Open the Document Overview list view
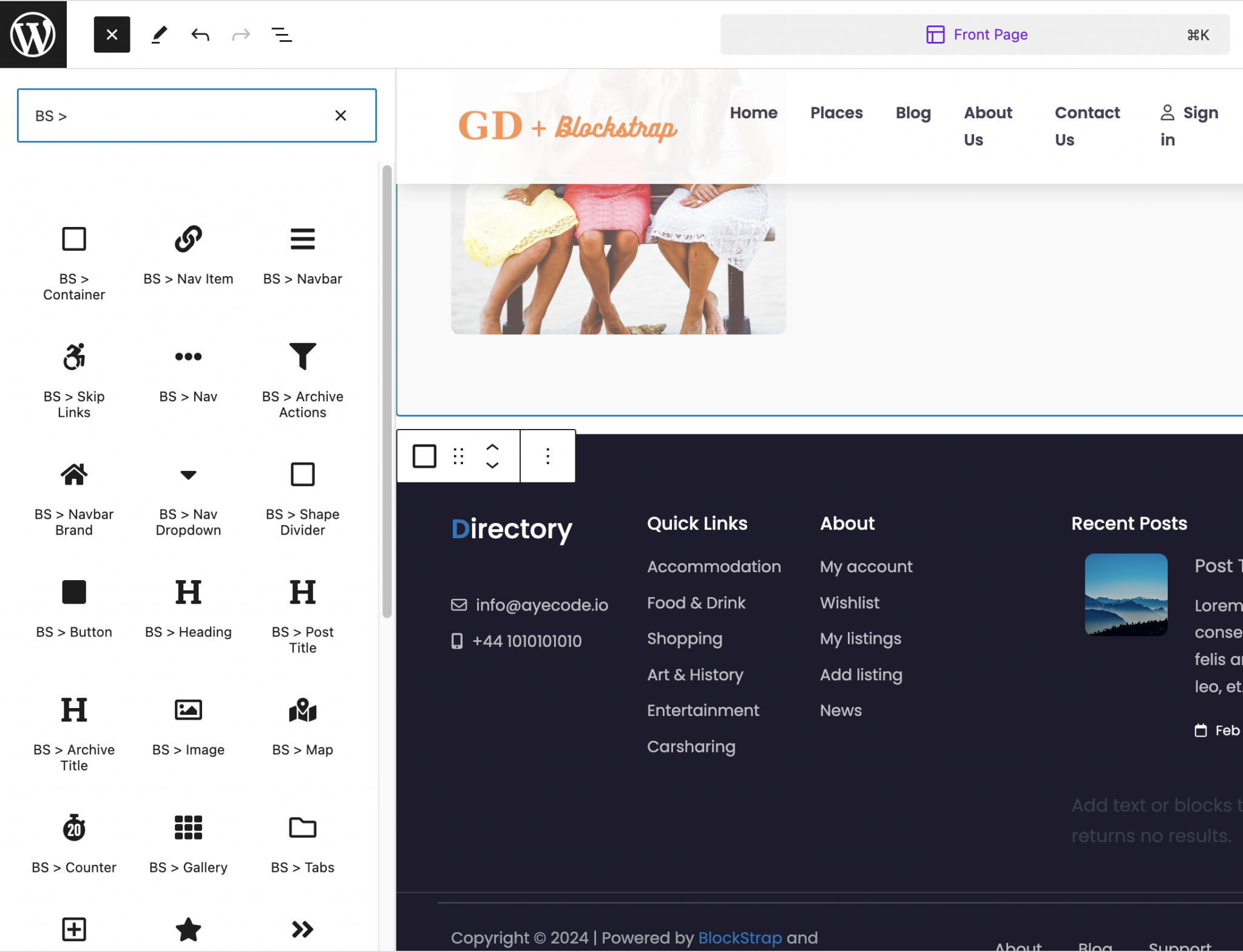1243x952 pixels. coord(281,34)
